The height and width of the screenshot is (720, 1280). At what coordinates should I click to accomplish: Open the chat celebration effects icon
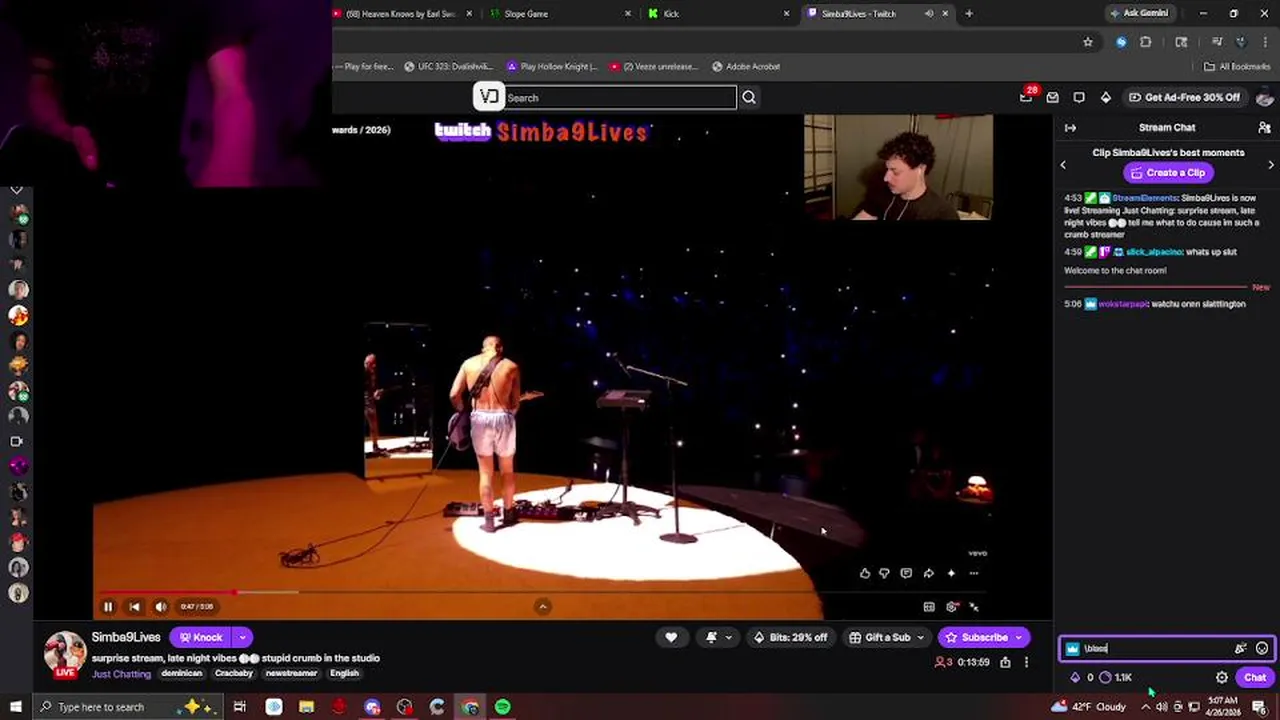1241,648
